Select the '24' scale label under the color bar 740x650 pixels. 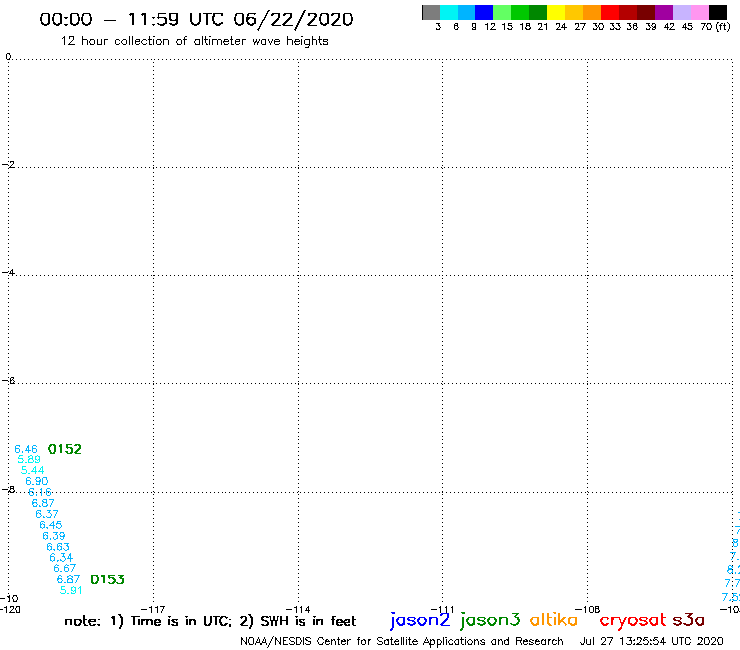[x=561, y=27]
